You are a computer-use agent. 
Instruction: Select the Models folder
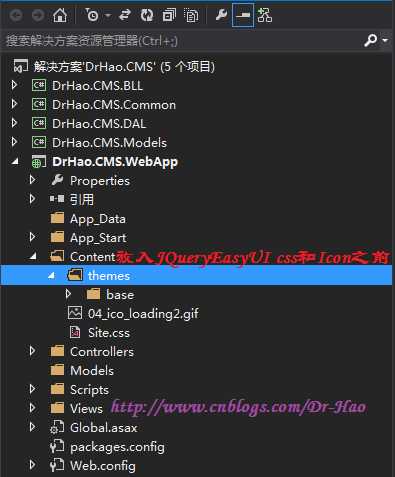92,371
